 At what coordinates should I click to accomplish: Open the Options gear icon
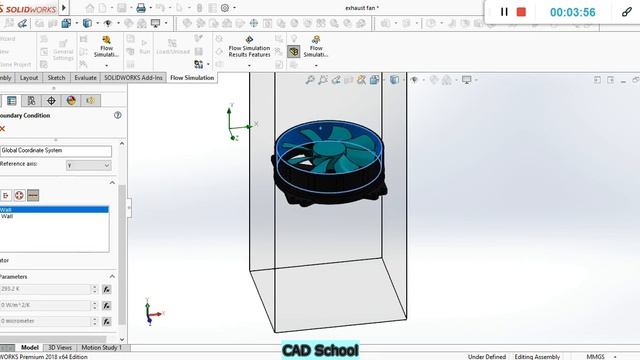[225, 7]
